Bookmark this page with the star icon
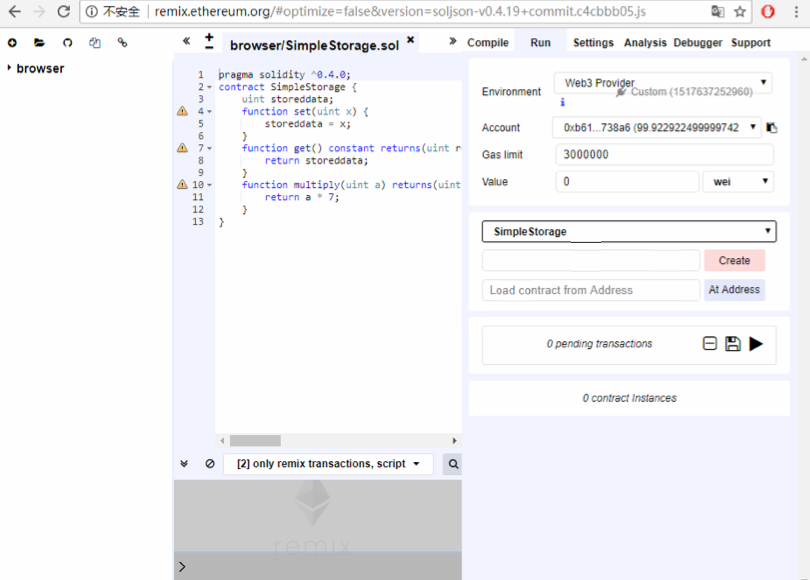 coord(740,11)
